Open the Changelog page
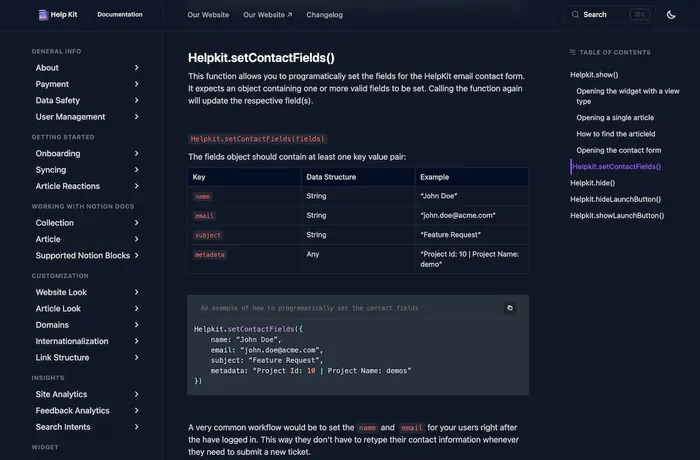The image size is (700, 460). [325, 15]
